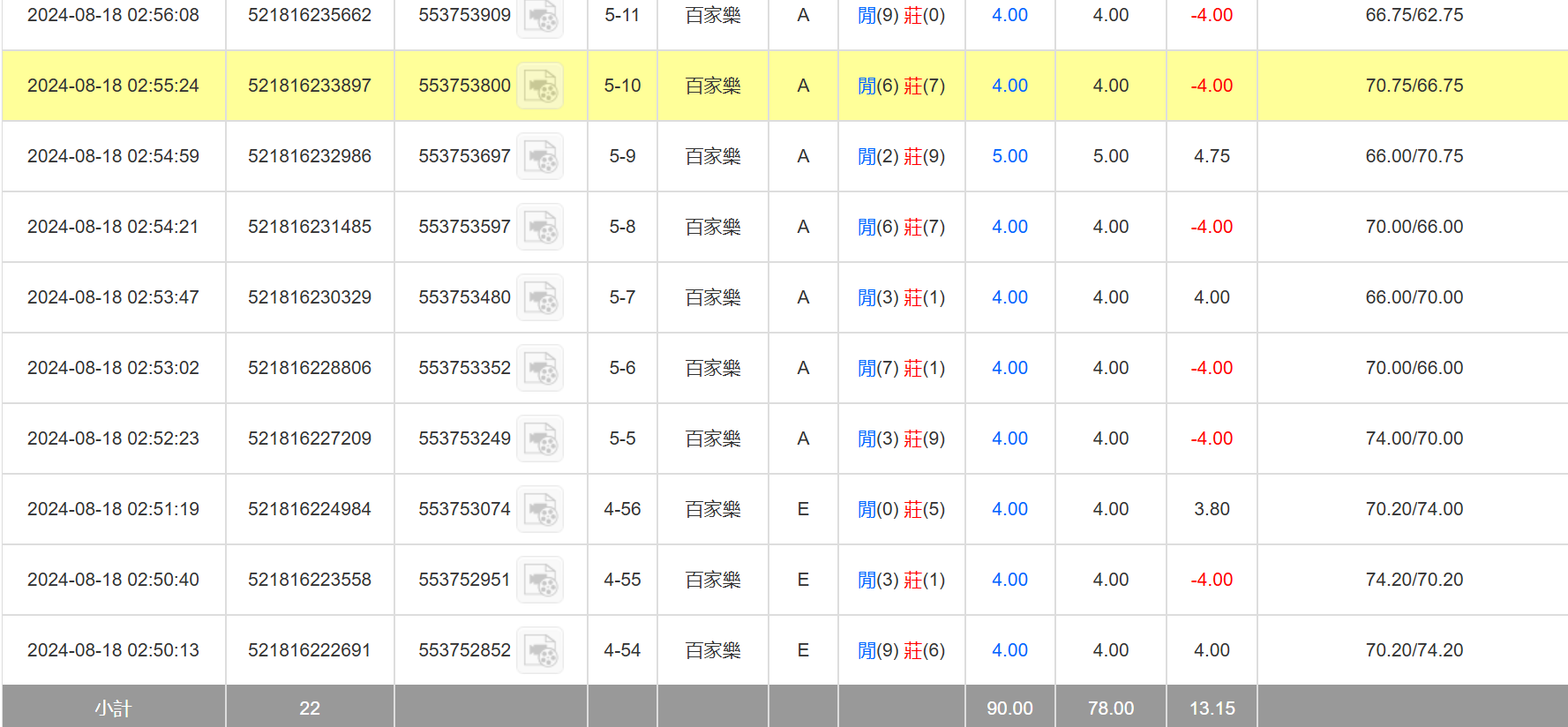Open video replay icon for round 553753800
1568x727 pixels.
pos(540,86)
